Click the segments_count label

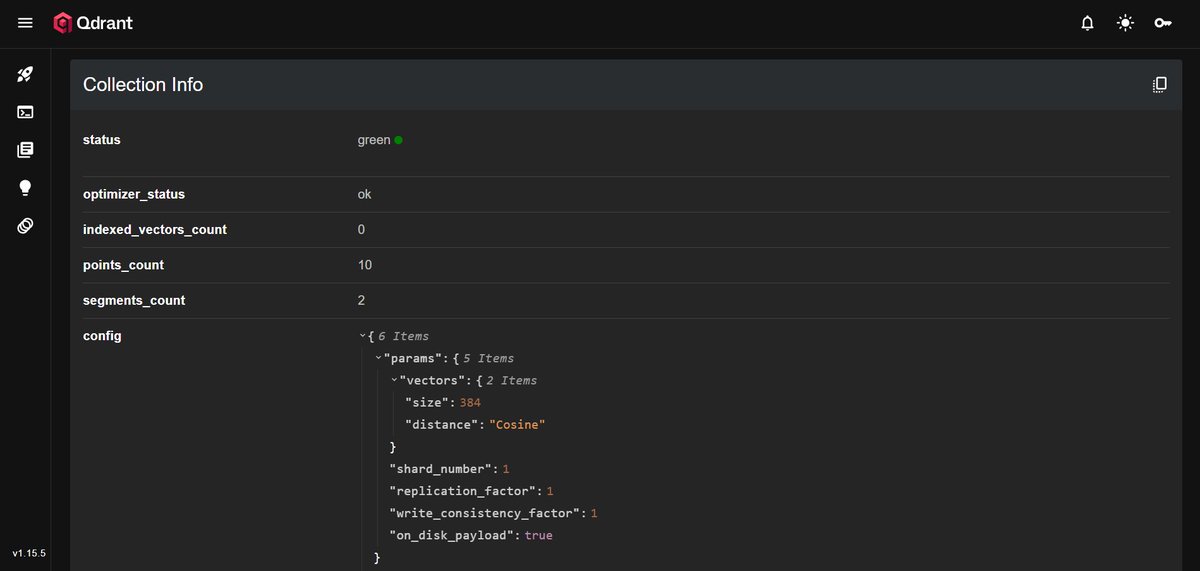[134, 300]
